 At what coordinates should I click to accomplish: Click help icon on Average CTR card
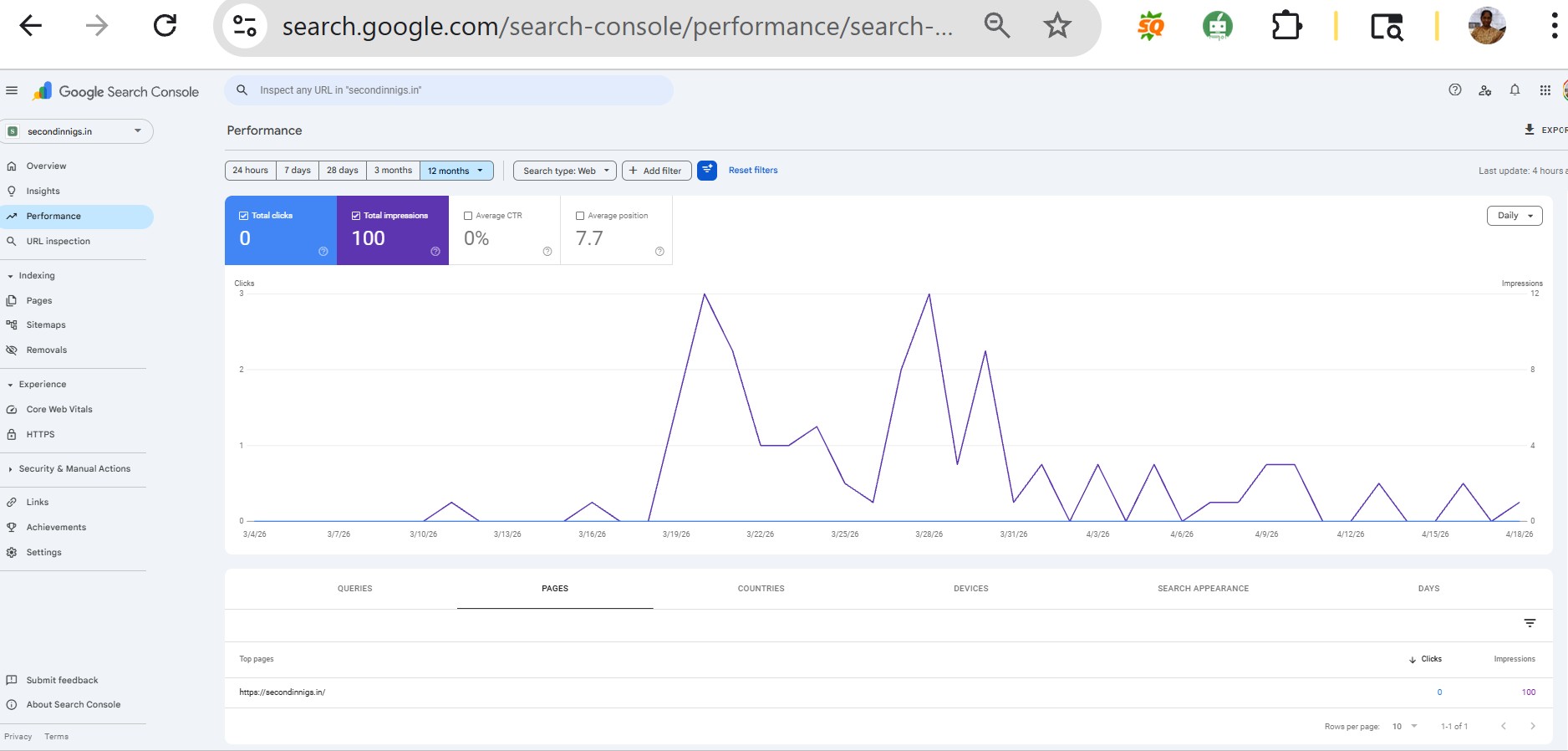tap(547, 252)
